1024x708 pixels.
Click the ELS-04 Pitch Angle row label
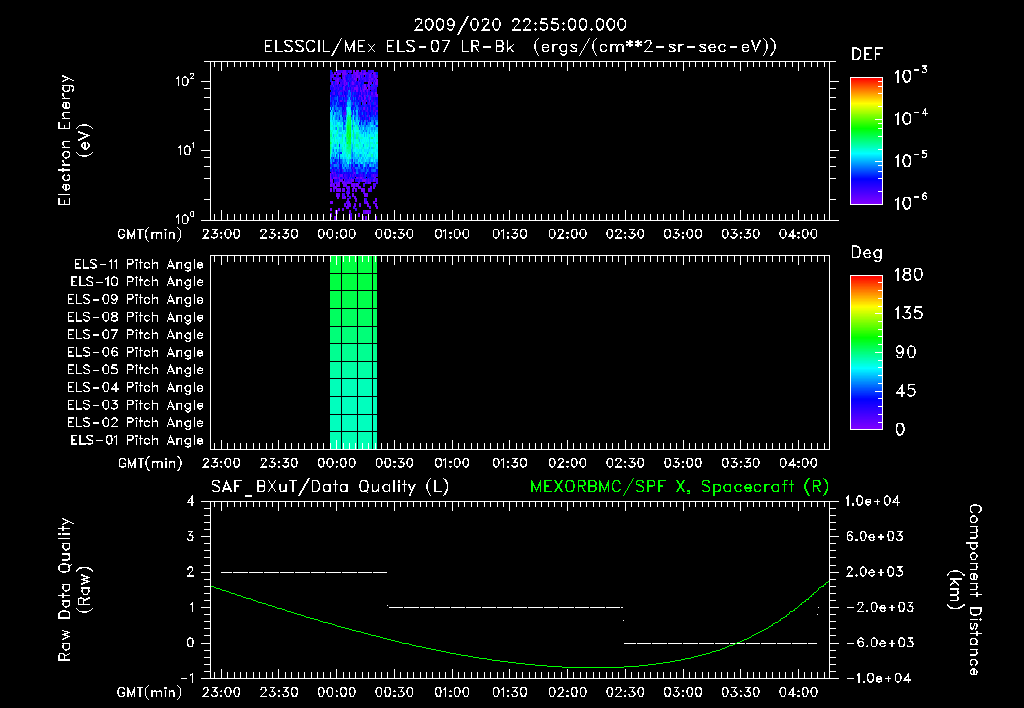click(x=135, y=387)
